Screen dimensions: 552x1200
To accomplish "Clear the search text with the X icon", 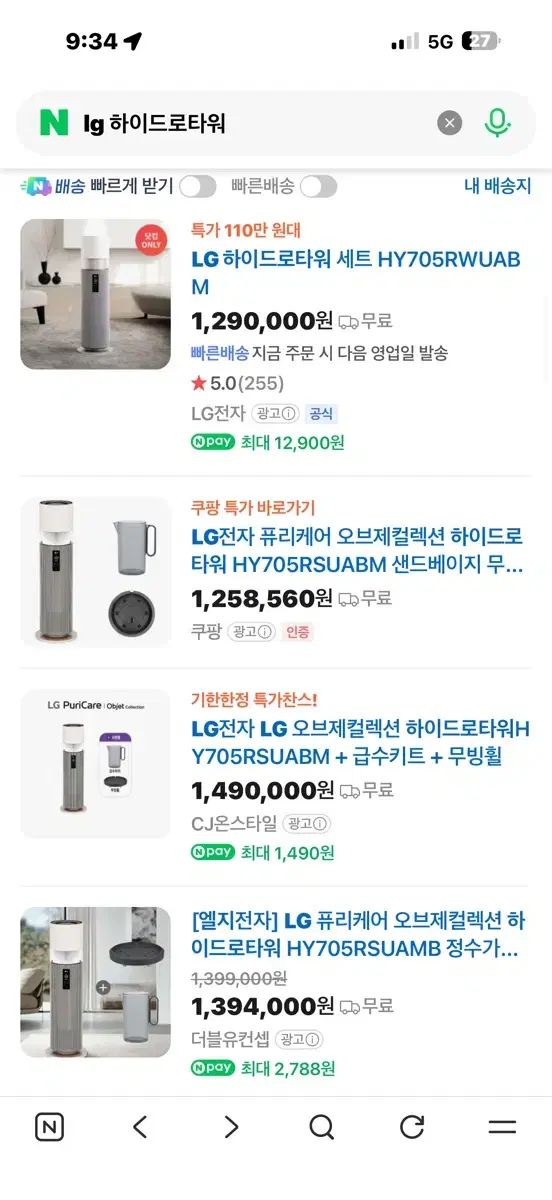I will coord(450,123).
